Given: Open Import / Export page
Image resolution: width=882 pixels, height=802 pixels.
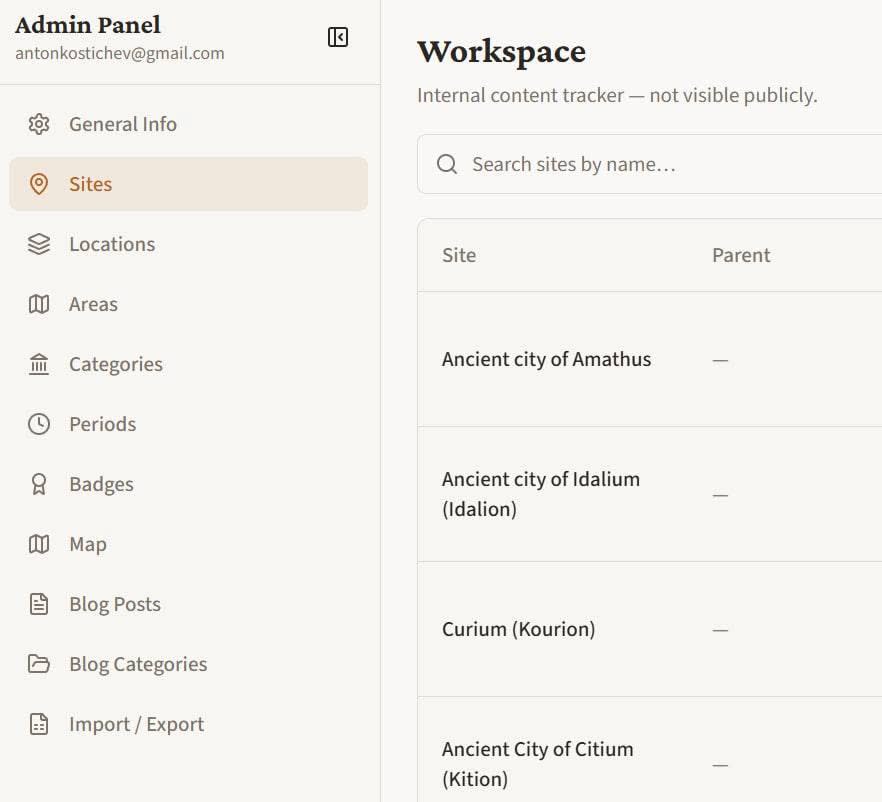Looking at the screenshot, I should coord(188,724).
